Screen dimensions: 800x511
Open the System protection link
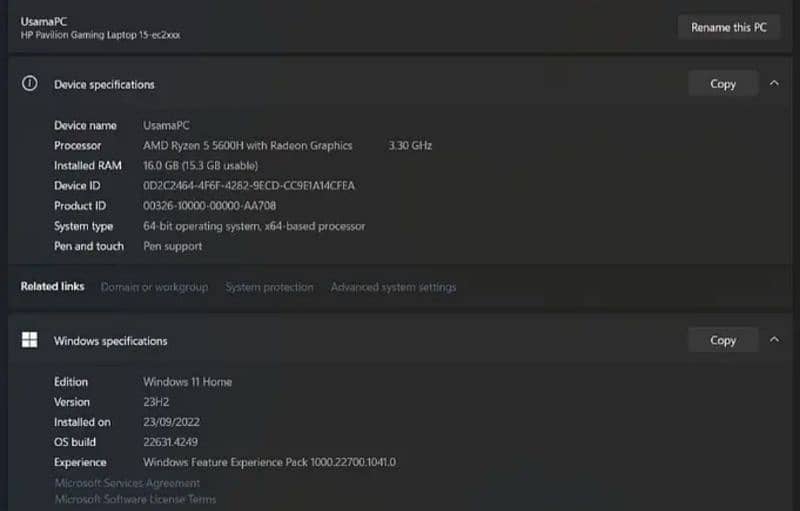269,287
